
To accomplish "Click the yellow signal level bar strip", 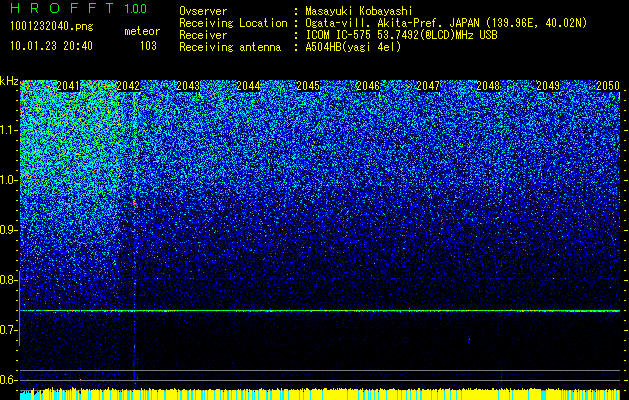I will pyautogui.click(x=320, y=394).
